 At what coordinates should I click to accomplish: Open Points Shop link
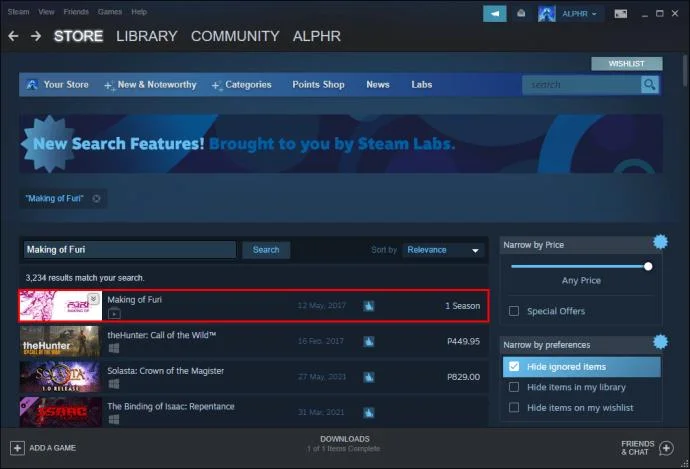tap(318, 84)
